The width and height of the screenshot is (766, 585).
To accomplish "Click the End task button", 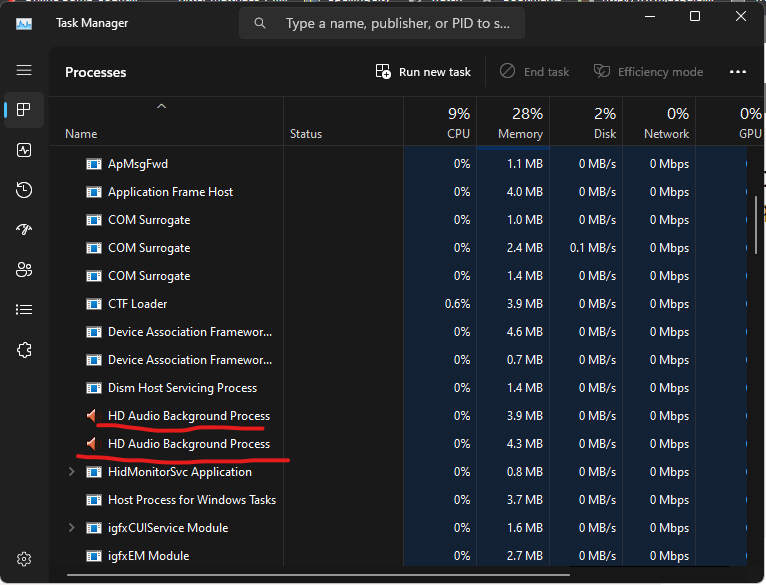I will point(534,72).
